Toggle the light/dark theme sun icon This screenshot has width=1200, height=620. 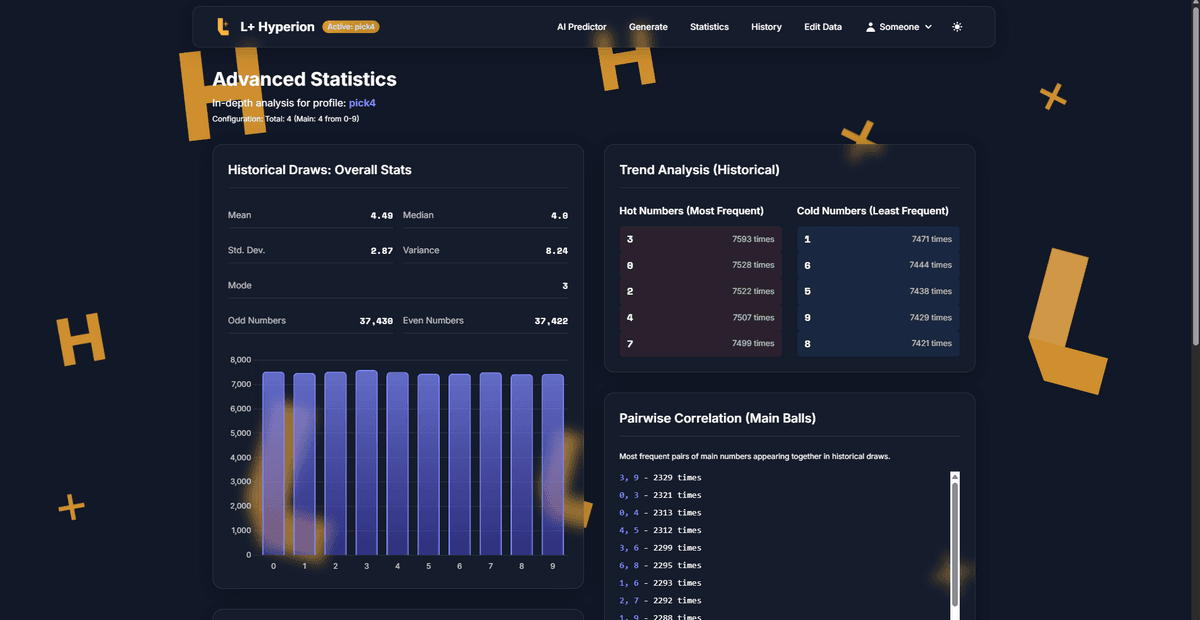coord(957,27)
